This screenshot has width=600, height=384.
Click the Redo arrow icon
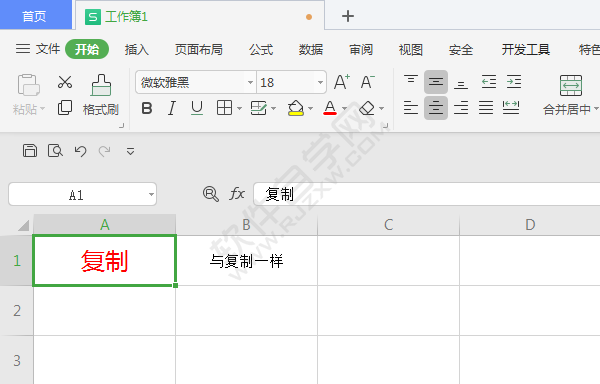coord(104,151)
